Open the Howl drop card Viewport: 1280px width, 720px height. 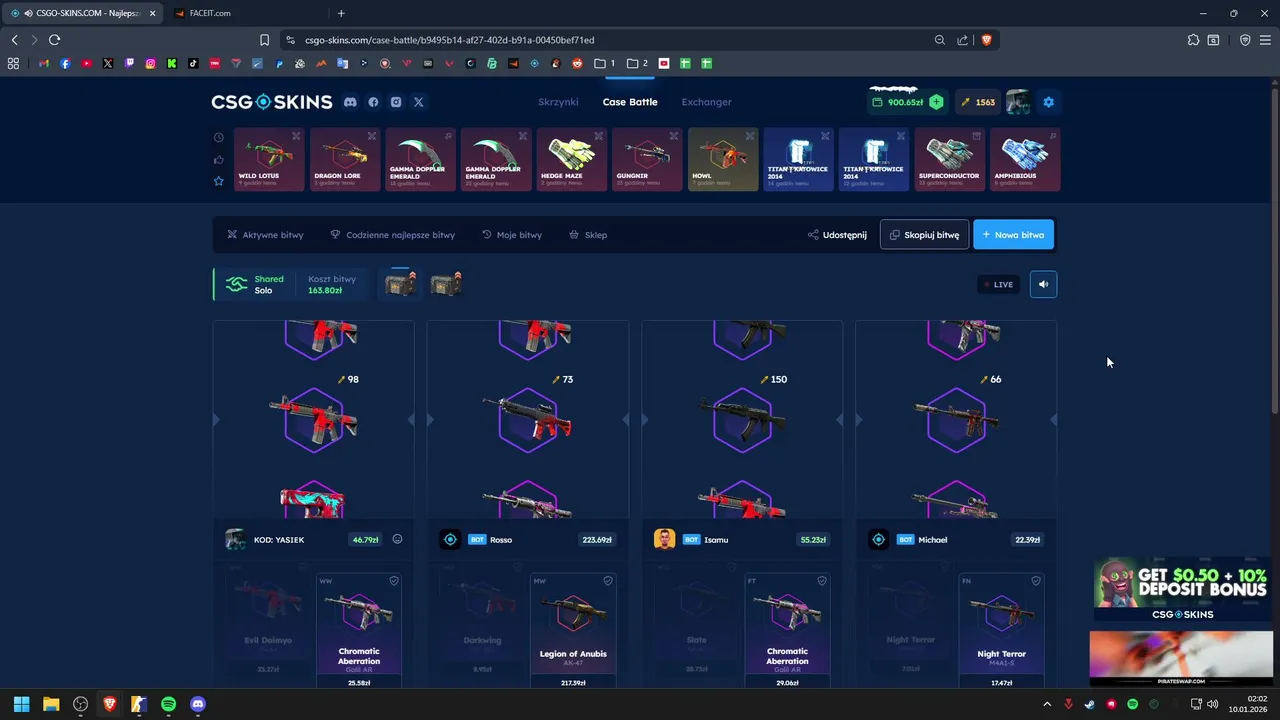point(723,159)
